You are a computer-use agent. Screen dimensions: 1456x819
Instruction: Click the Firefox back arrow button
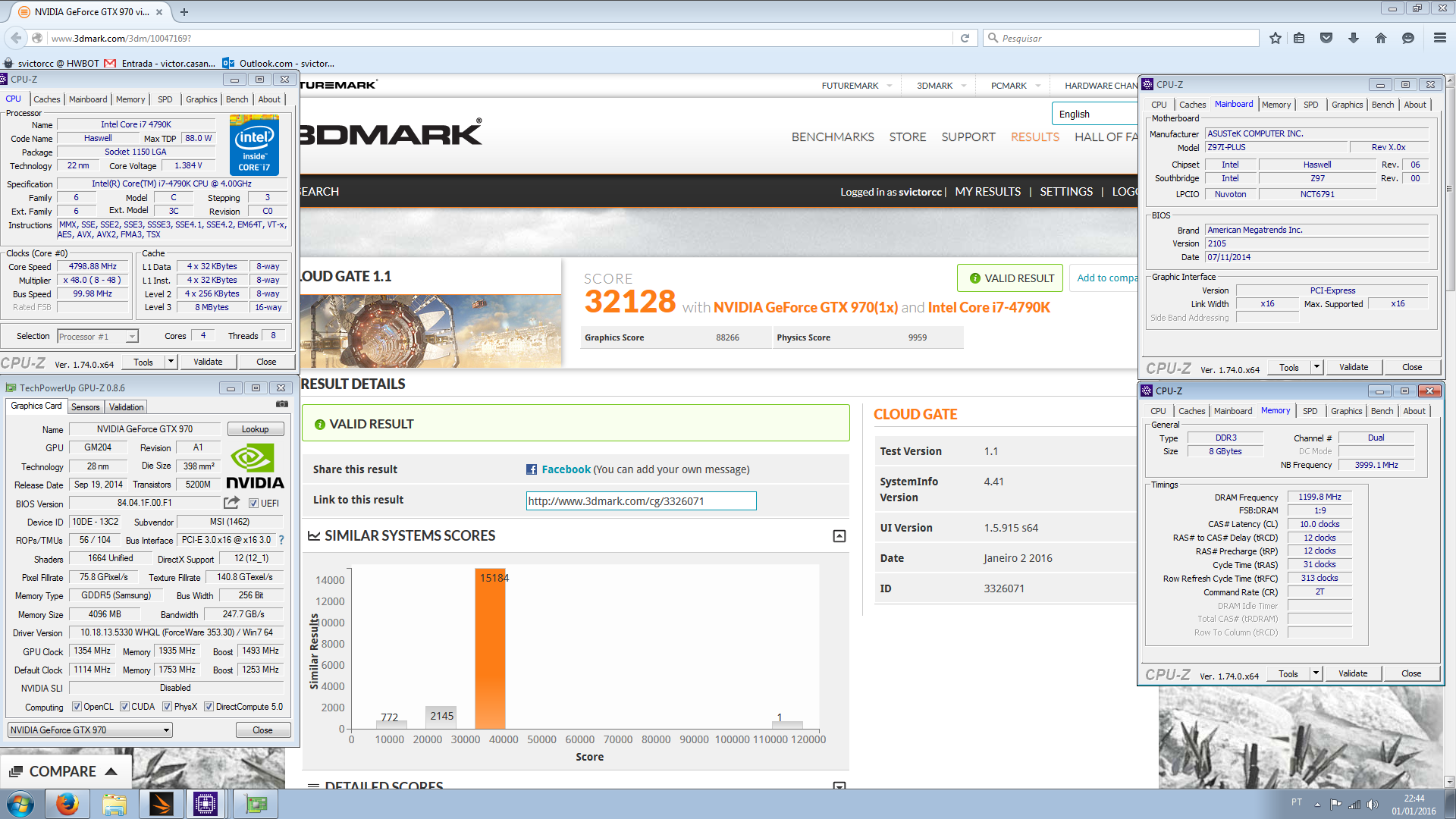(16, 38)
